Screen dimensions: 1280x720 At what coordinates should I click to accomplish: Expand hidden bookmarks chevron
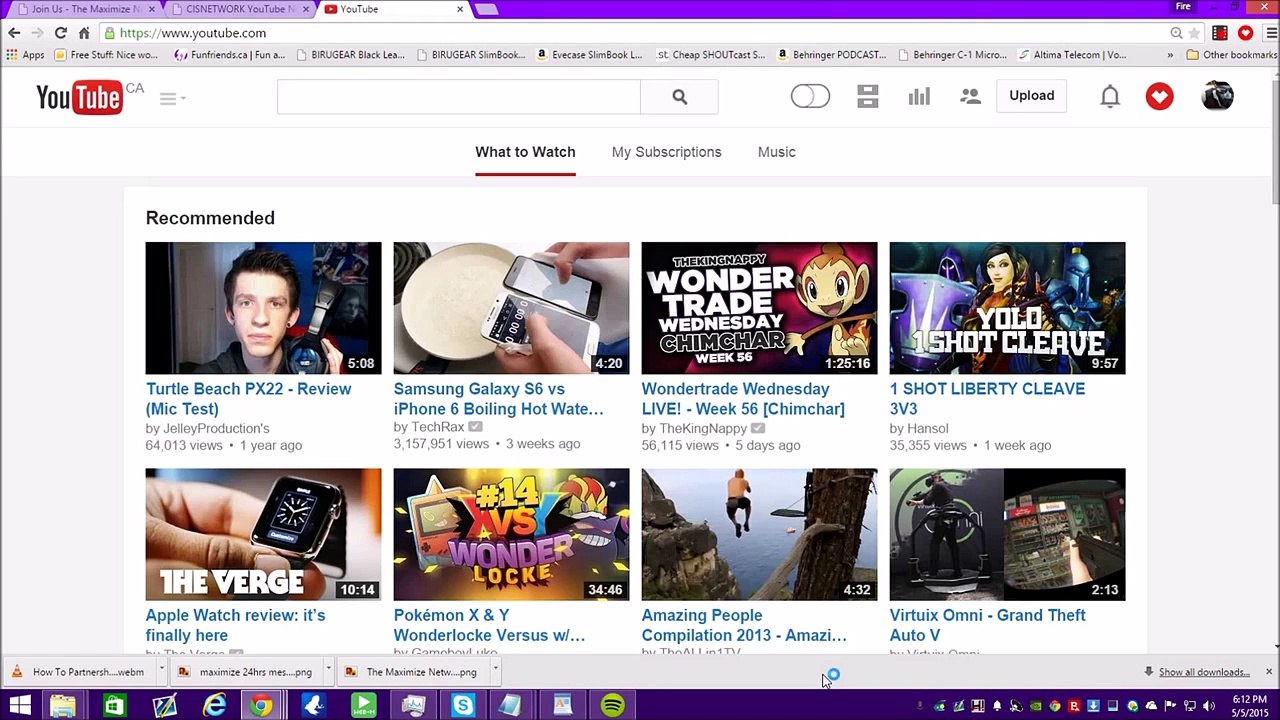pyautogui.click(x=1170, y=55)
